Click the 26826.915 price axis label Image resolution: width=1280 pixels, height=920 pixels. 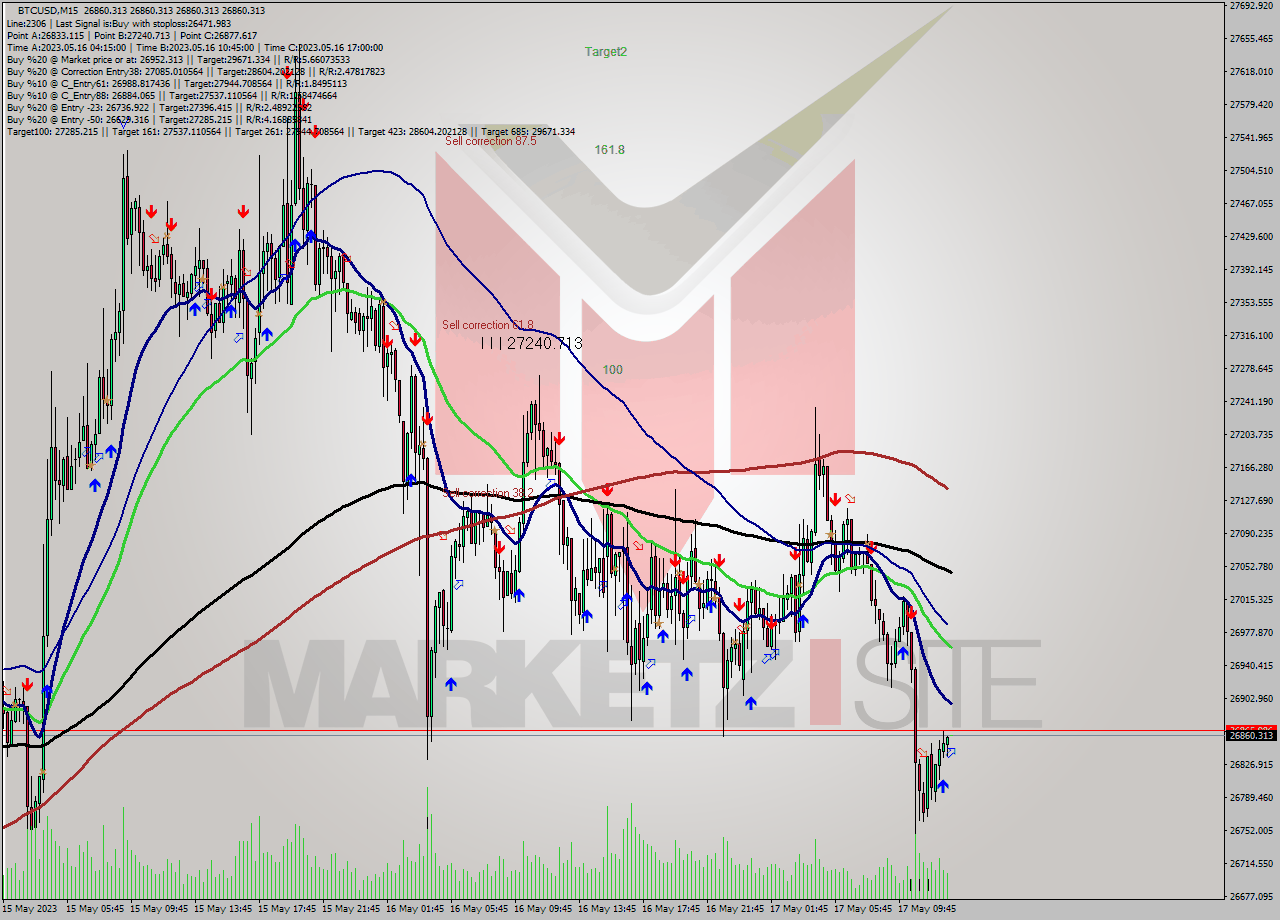coord(1251,764)
